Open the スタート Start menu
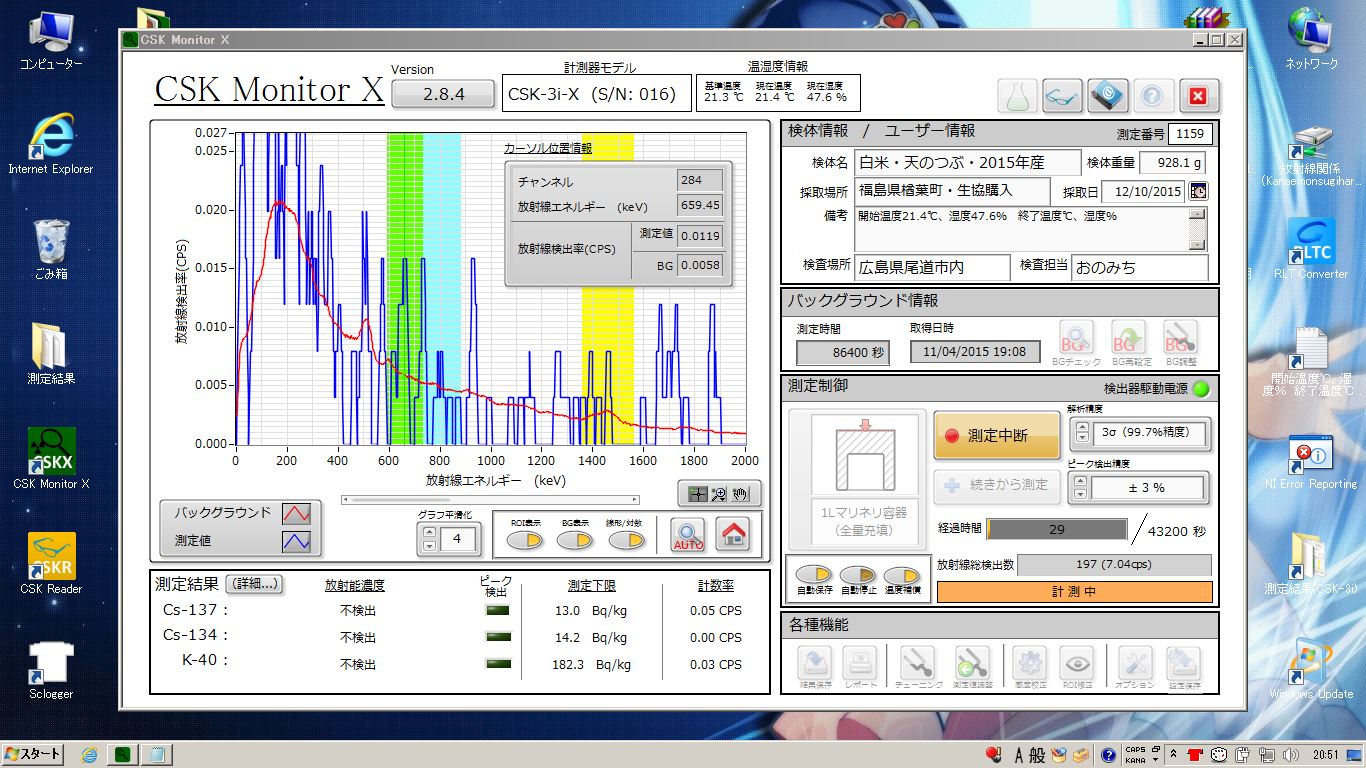Viewport: 1366px width, 768px height. pyautogui.click(x=32, y=755)
